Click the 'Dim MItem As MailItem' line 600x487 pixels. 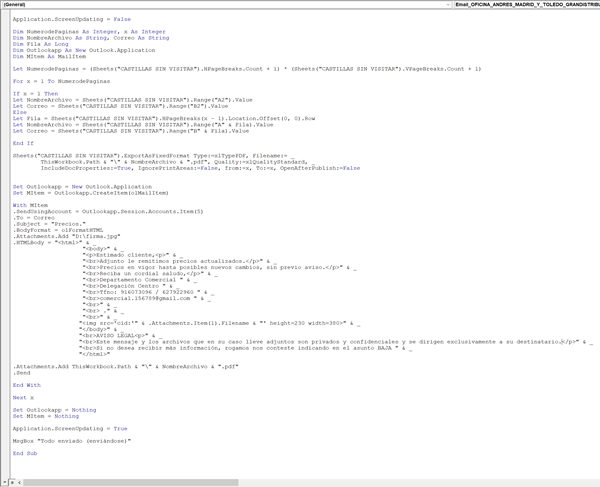pos(49,56)
